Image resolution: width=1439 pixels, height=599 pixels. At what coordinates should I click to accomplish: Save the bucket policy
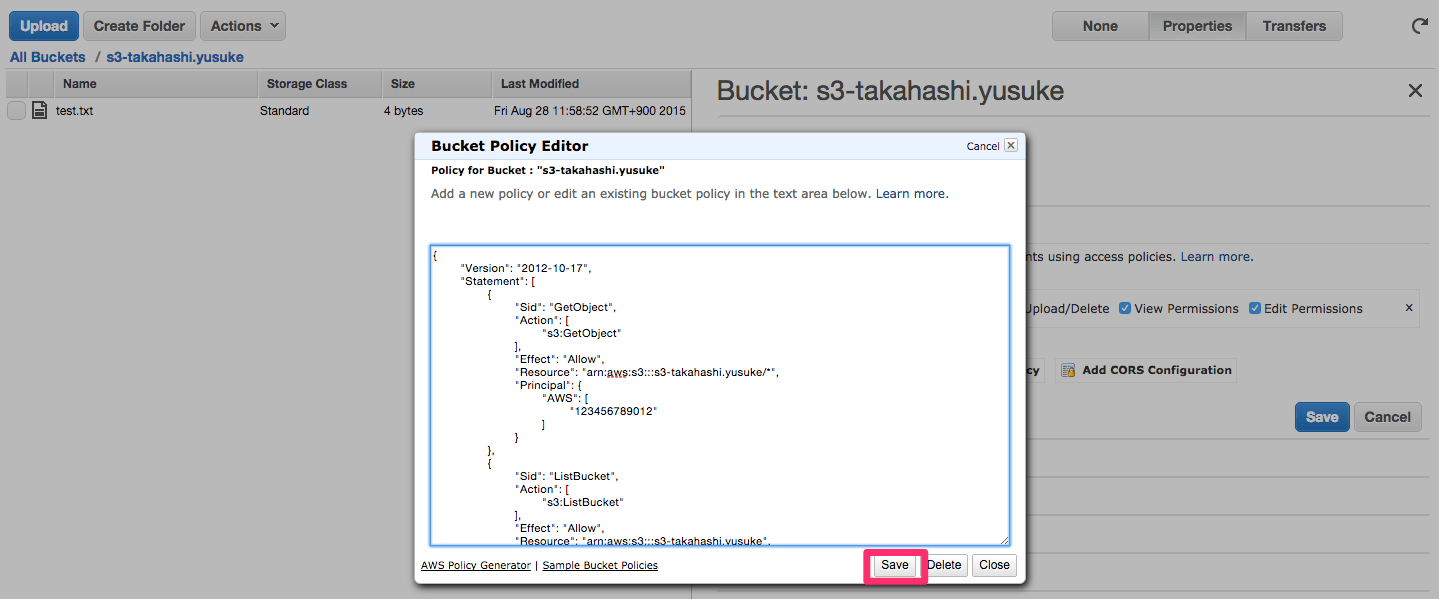pos(893,565)
